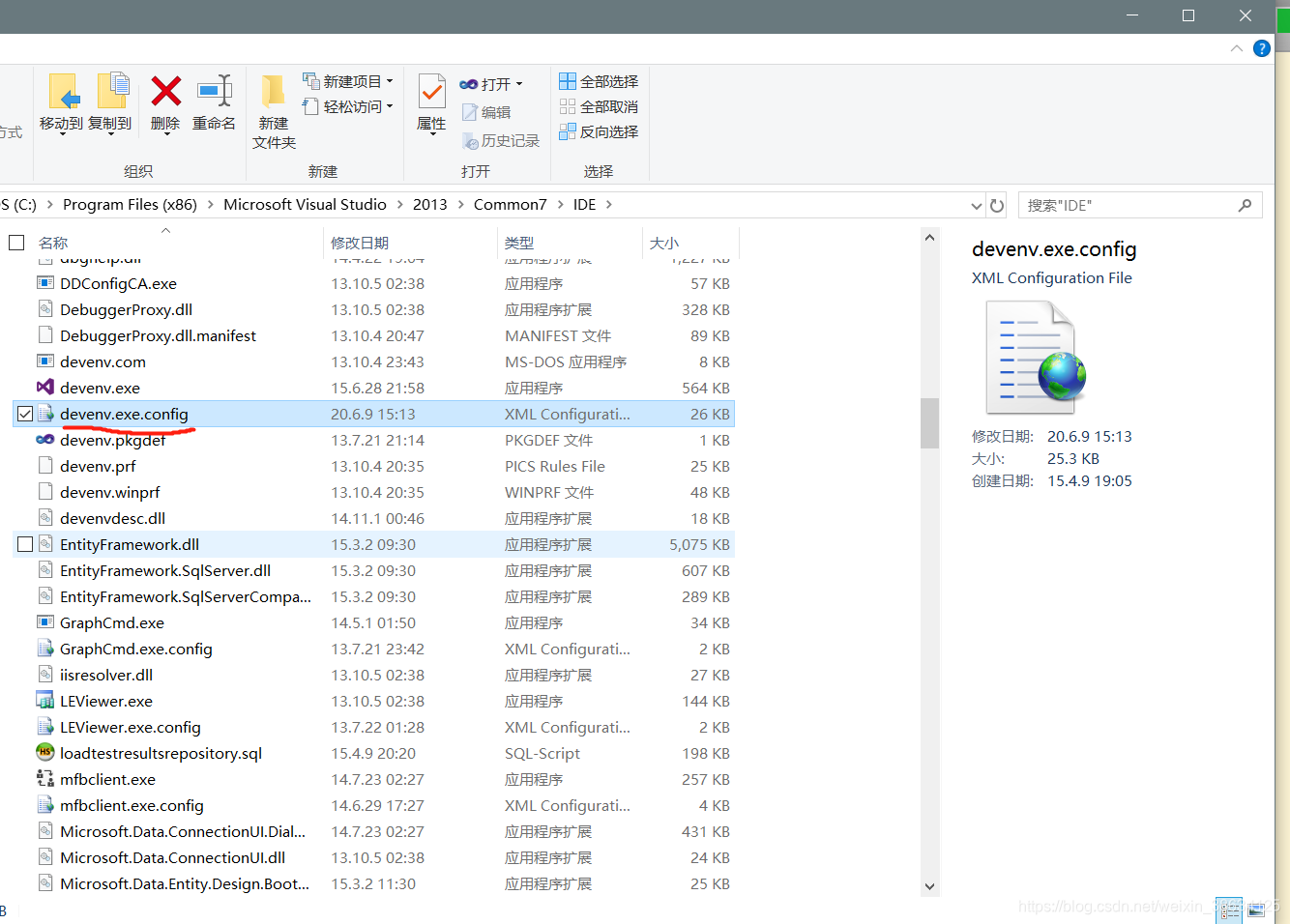
Task: Click the file list scroll down arrow
Action: (929, 886)
